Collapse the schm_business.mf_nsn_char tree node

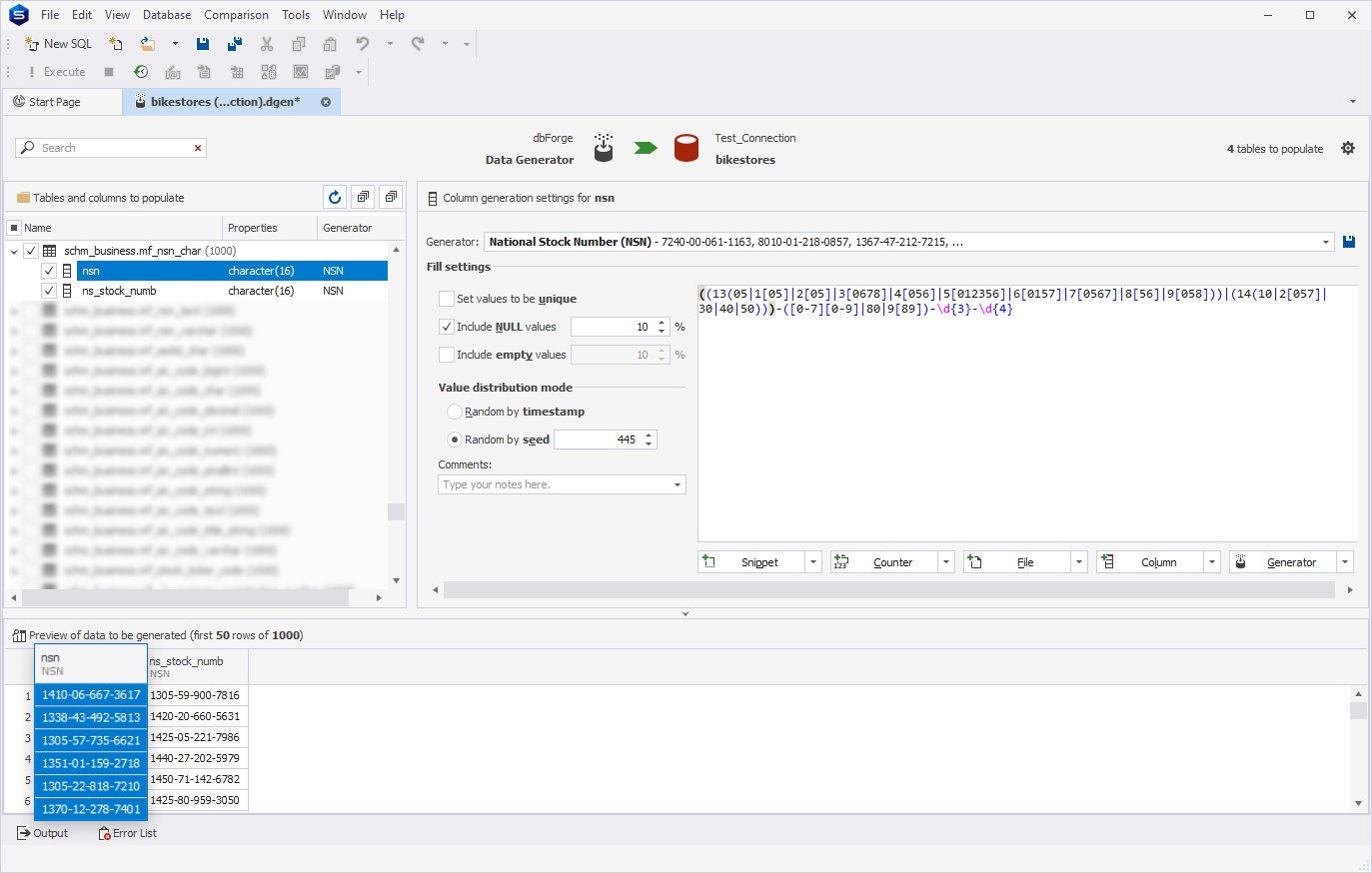tap(14, 251)
